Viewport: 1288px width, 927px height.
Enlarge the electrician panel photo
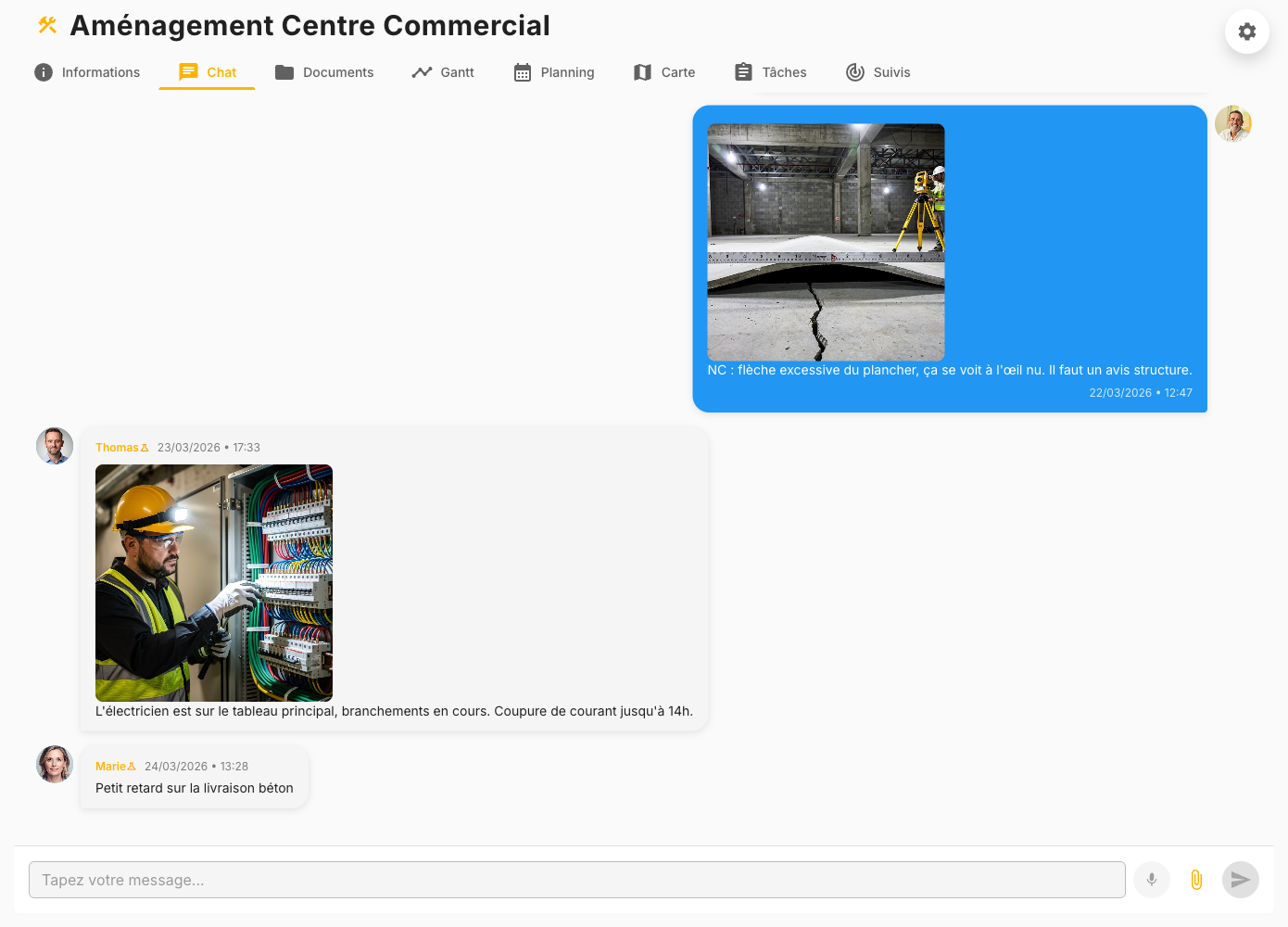click(214, 583)
